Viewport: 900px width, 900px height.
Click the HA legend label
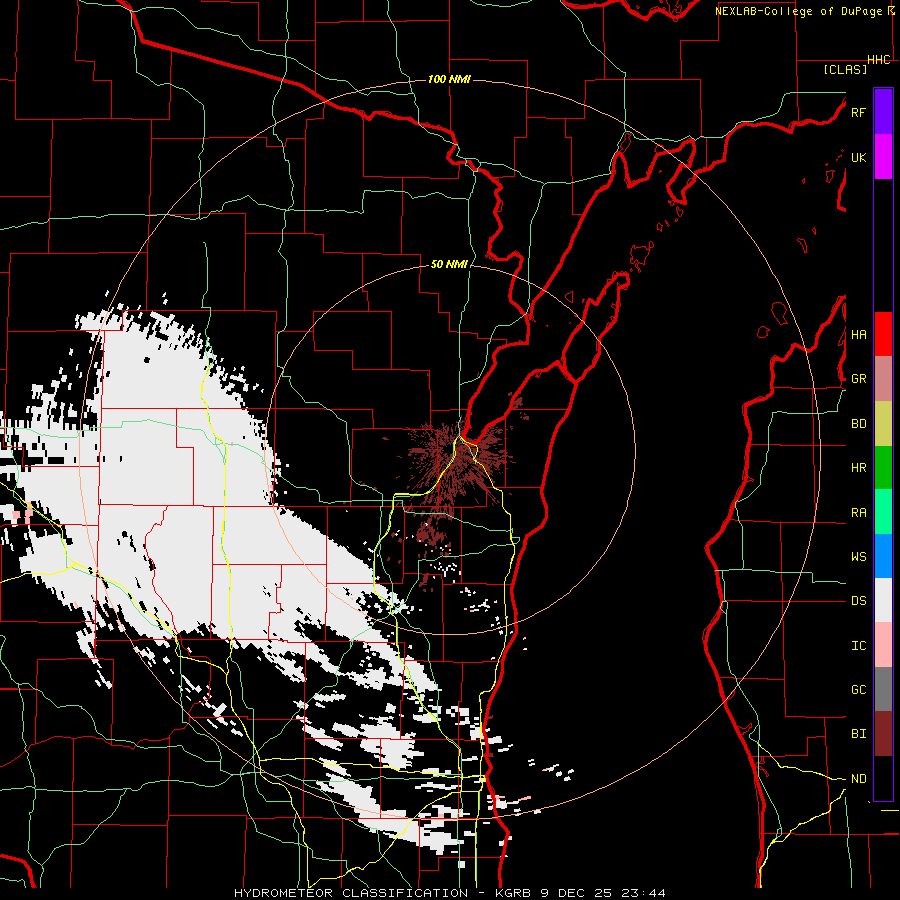click(x=858, y=334)
